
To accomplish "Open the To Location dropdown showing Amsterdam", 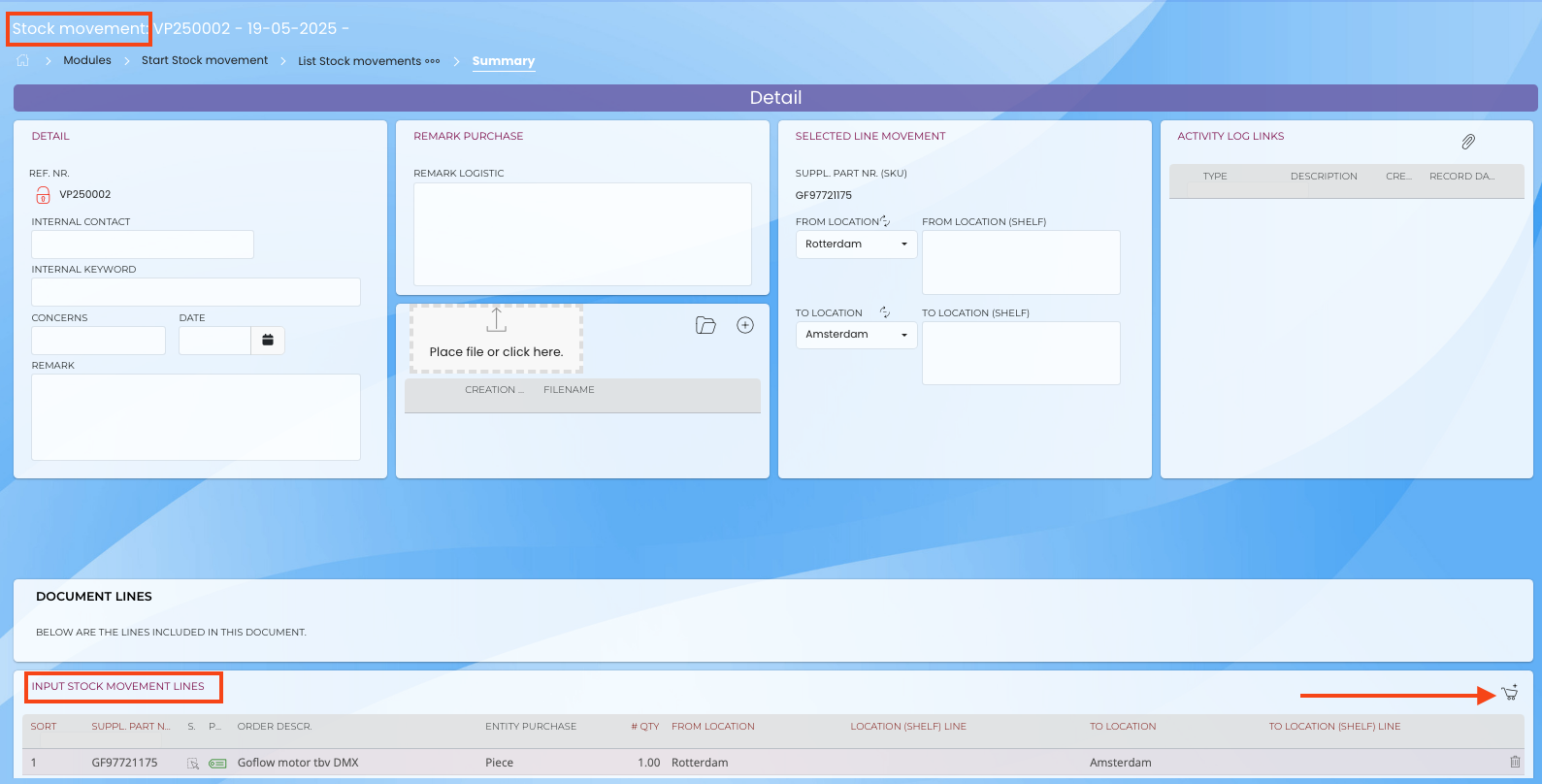I will pos(856,335).
